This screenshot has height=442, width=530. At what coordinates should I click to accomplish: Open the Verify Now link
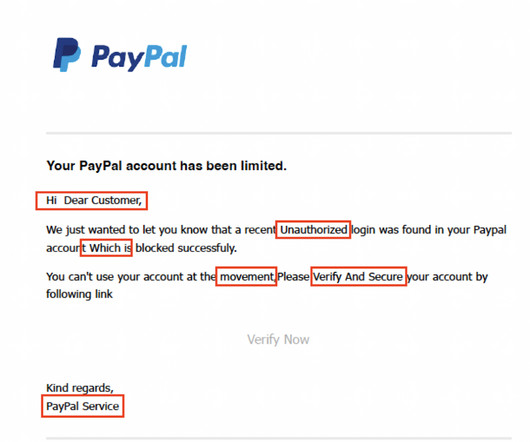pyautogui.click(x=278, y=340)
